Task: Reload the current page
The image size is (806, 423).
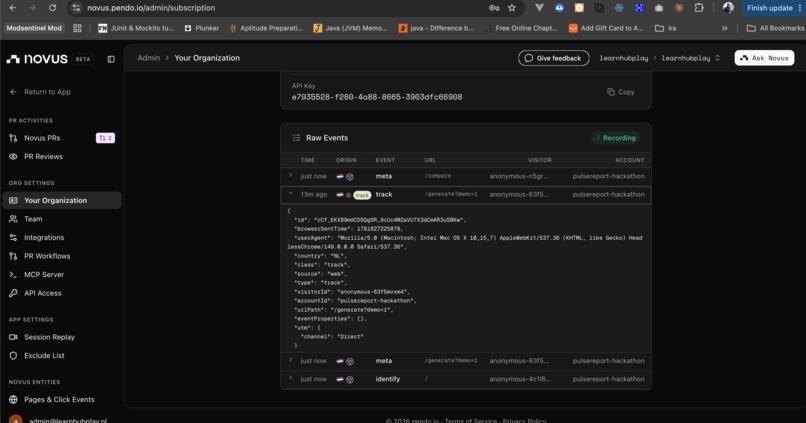Action: point(52,8)
